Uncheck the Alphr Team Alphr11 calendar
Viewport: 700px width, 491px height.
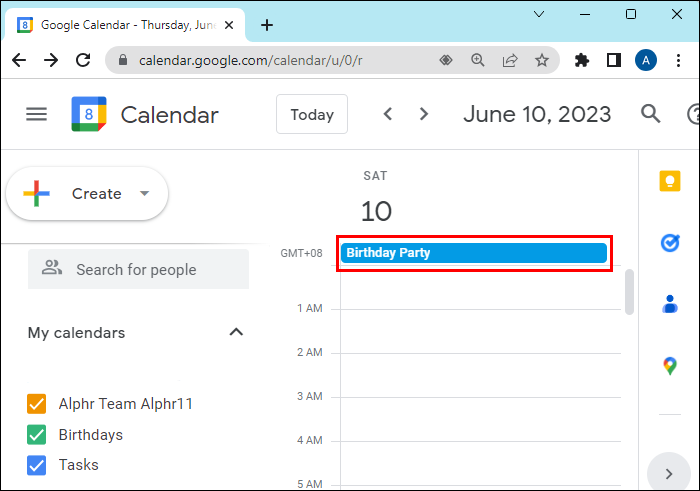pos(37,404)
